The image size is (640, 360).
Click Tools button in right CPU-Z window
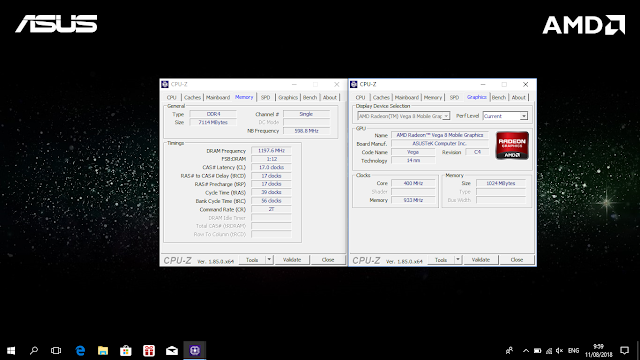pos(441,260)
